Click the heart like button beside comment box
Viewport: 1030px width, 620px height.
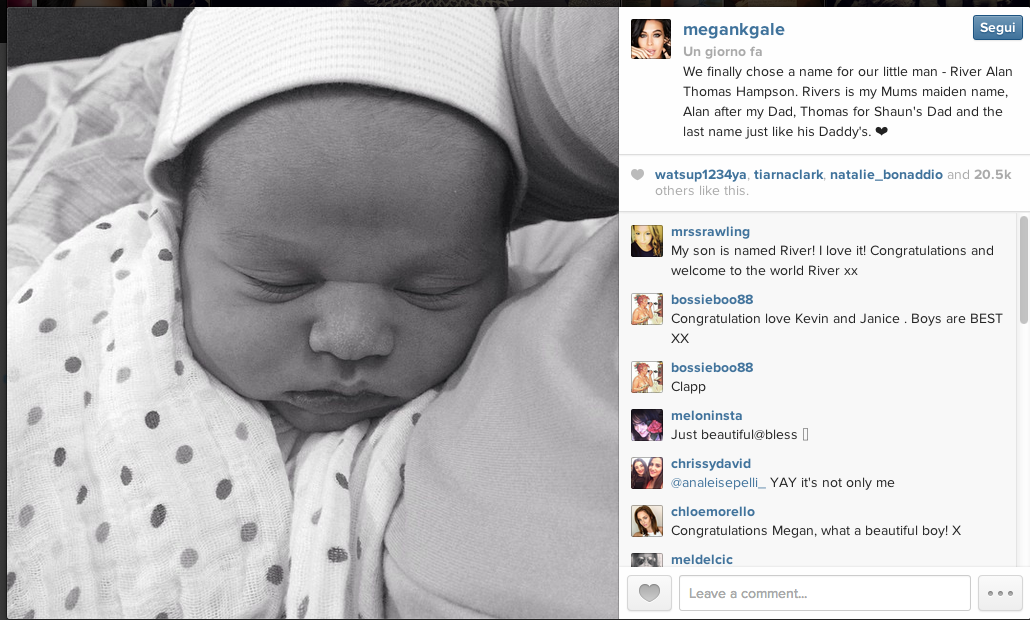pos(649,593)
